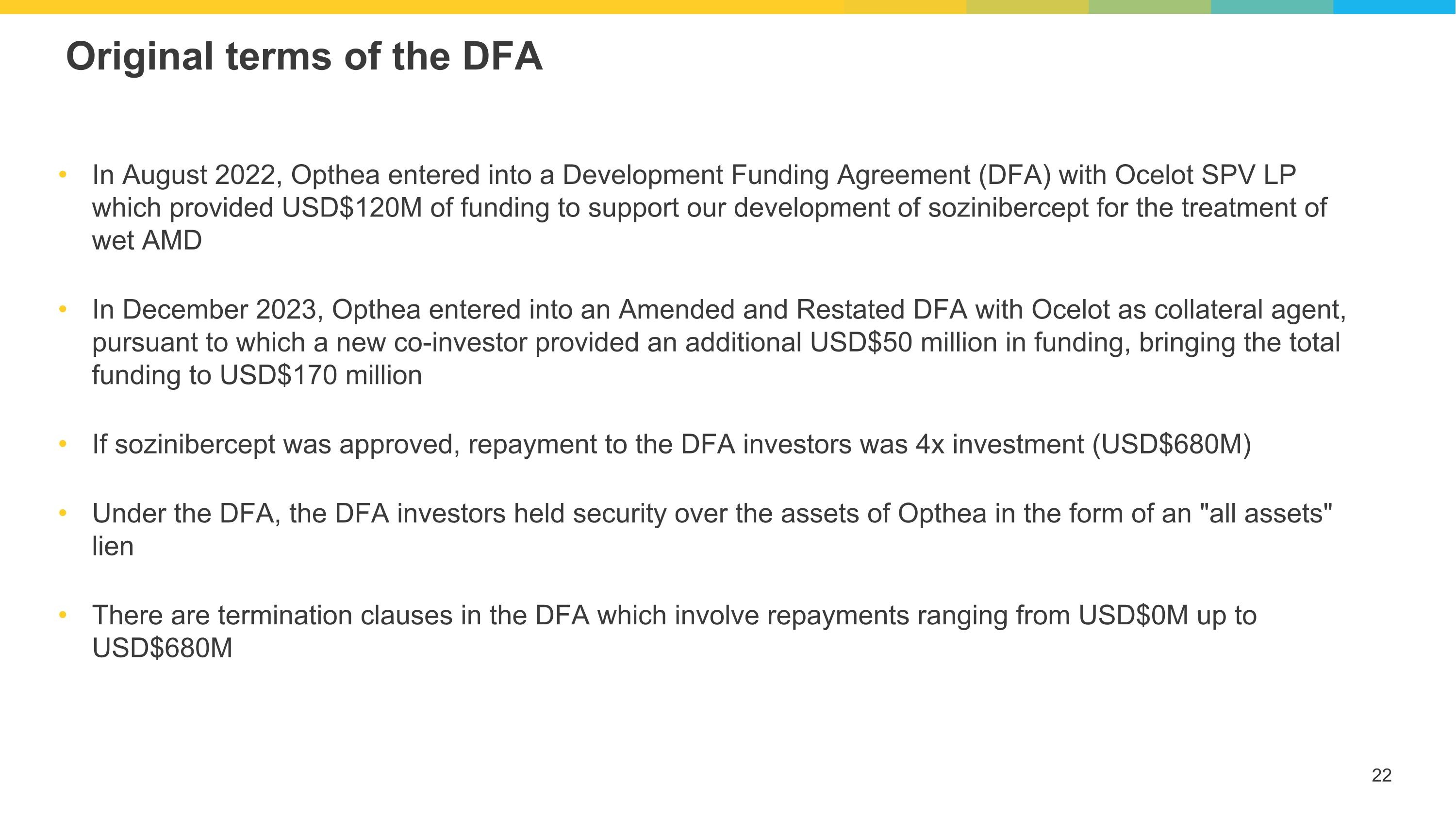The width and height of the screenshot is (1456, 819).
Task: Select the termination clauses bullet text
Action: coord(674,616)
